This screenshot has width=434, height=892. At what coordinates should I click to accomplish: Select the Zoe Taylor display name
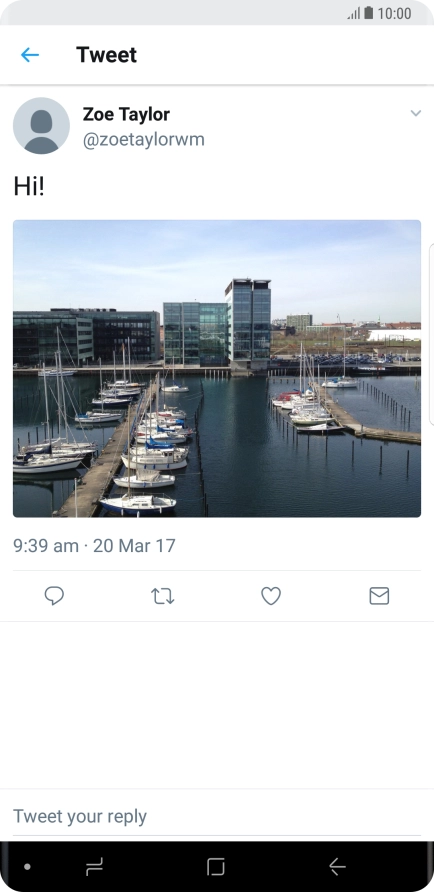[x=126, y=114]
